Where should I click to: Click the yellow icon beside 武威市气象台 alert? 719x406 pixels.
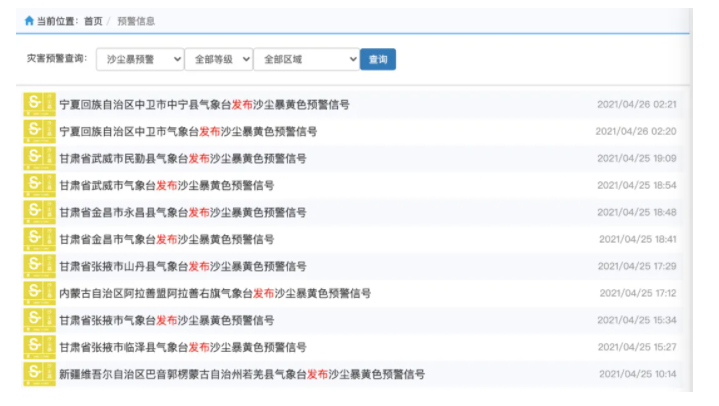point(38,185)
